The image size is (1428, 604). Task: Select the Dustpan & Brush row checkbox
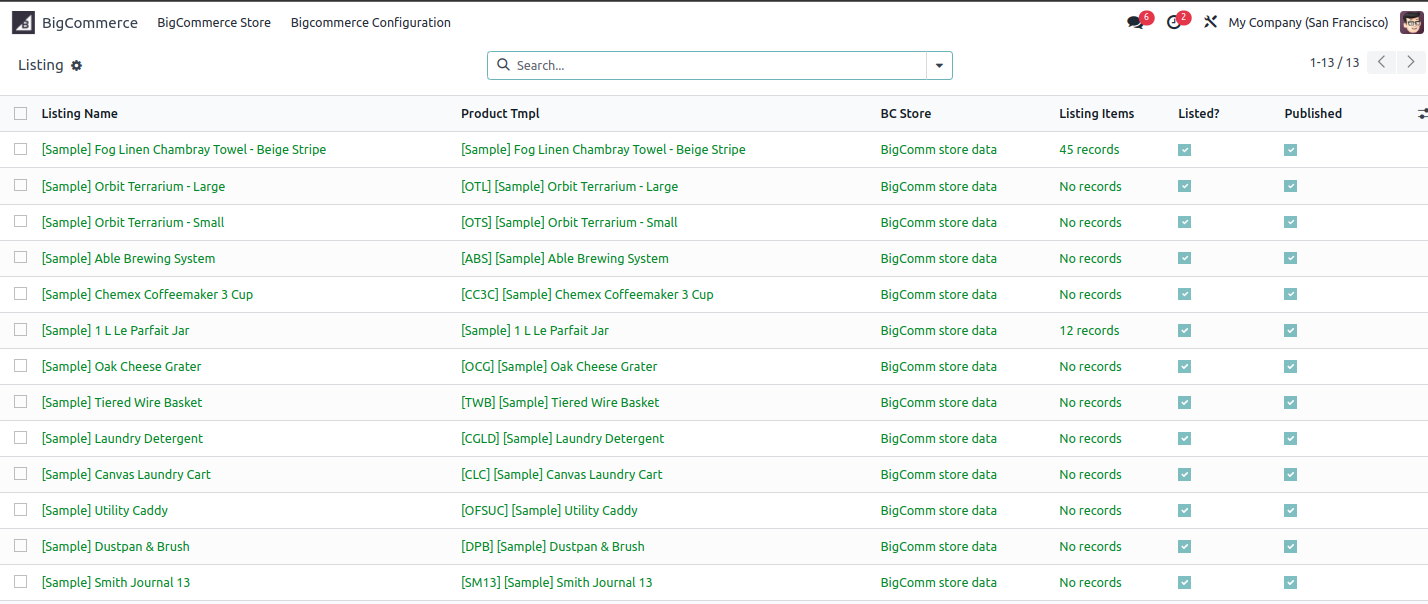pos(21,545)
